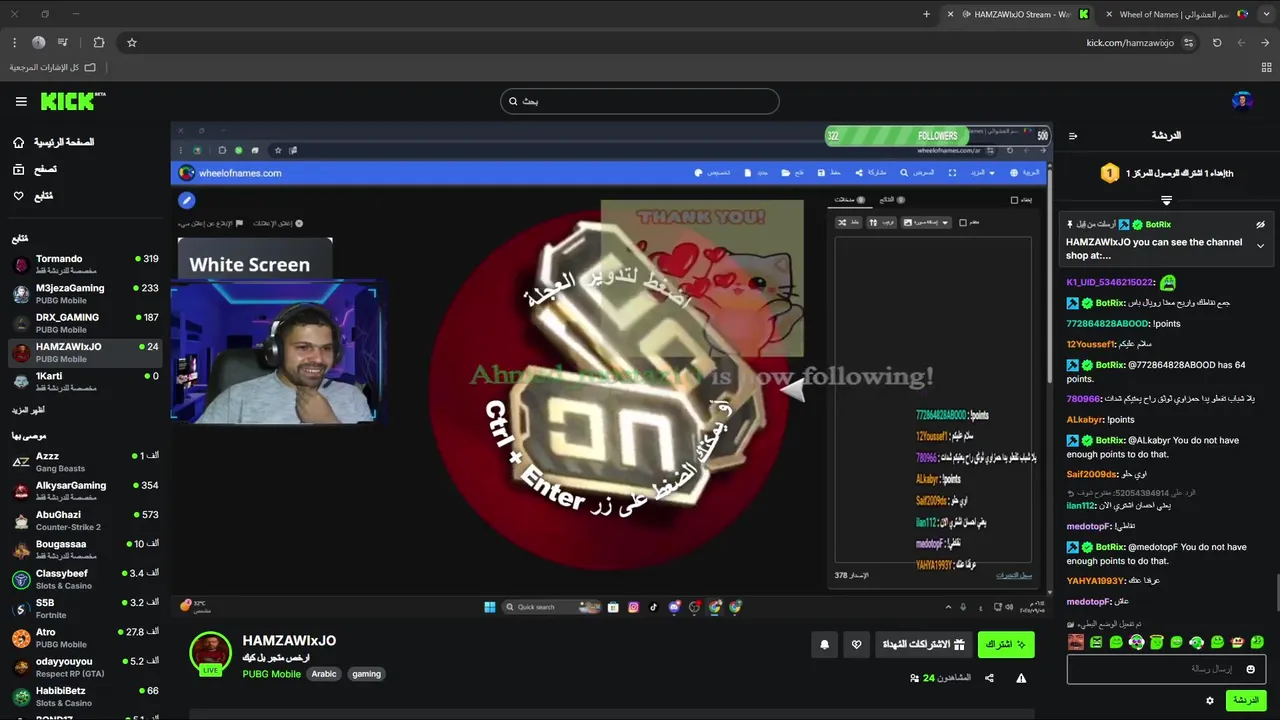Click the HAMZAWIxJO streamer avatar
Screen dimensions: 1280x720
210,653
